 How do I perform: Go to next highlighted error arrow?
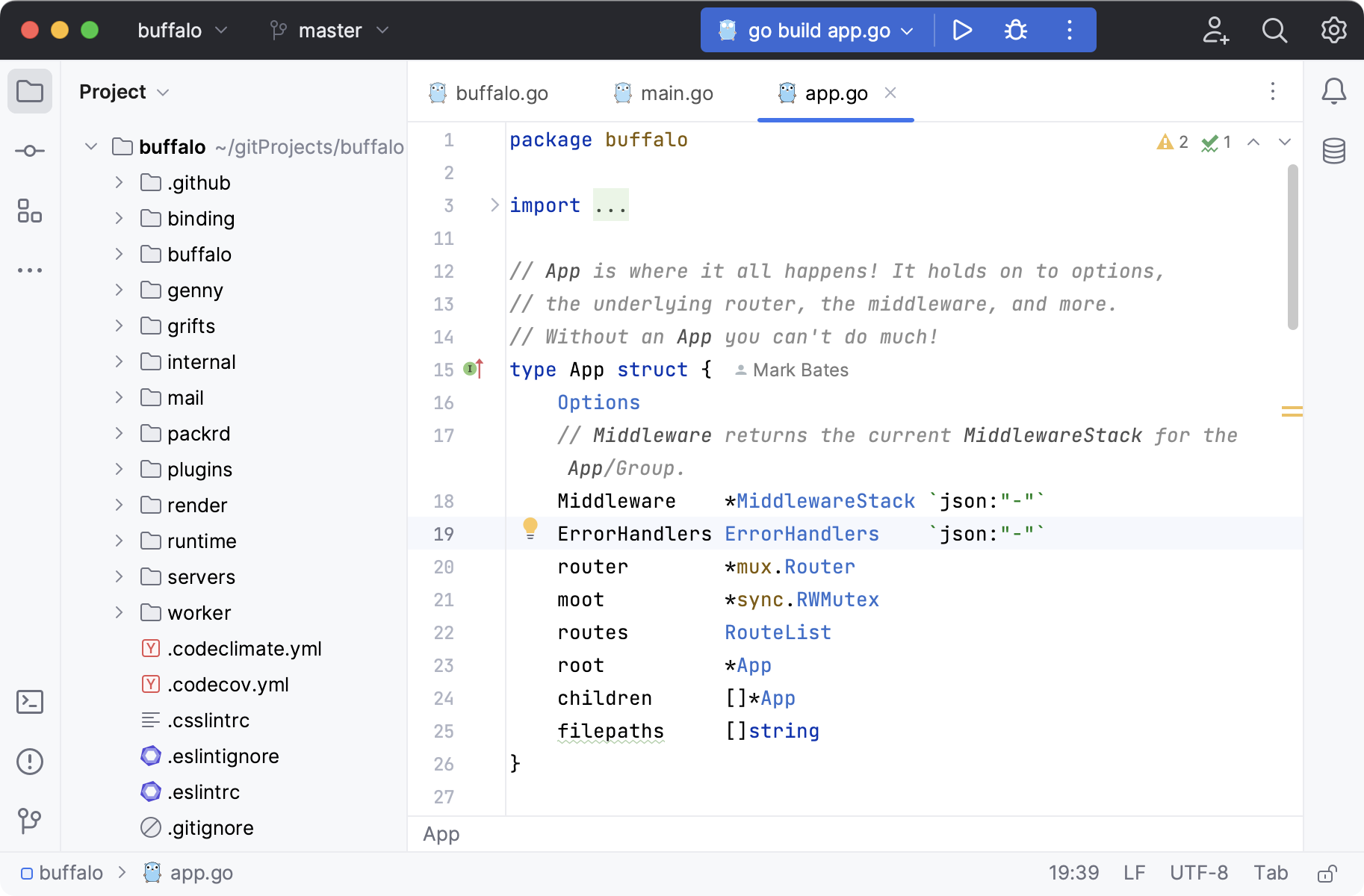[1285, 142]
